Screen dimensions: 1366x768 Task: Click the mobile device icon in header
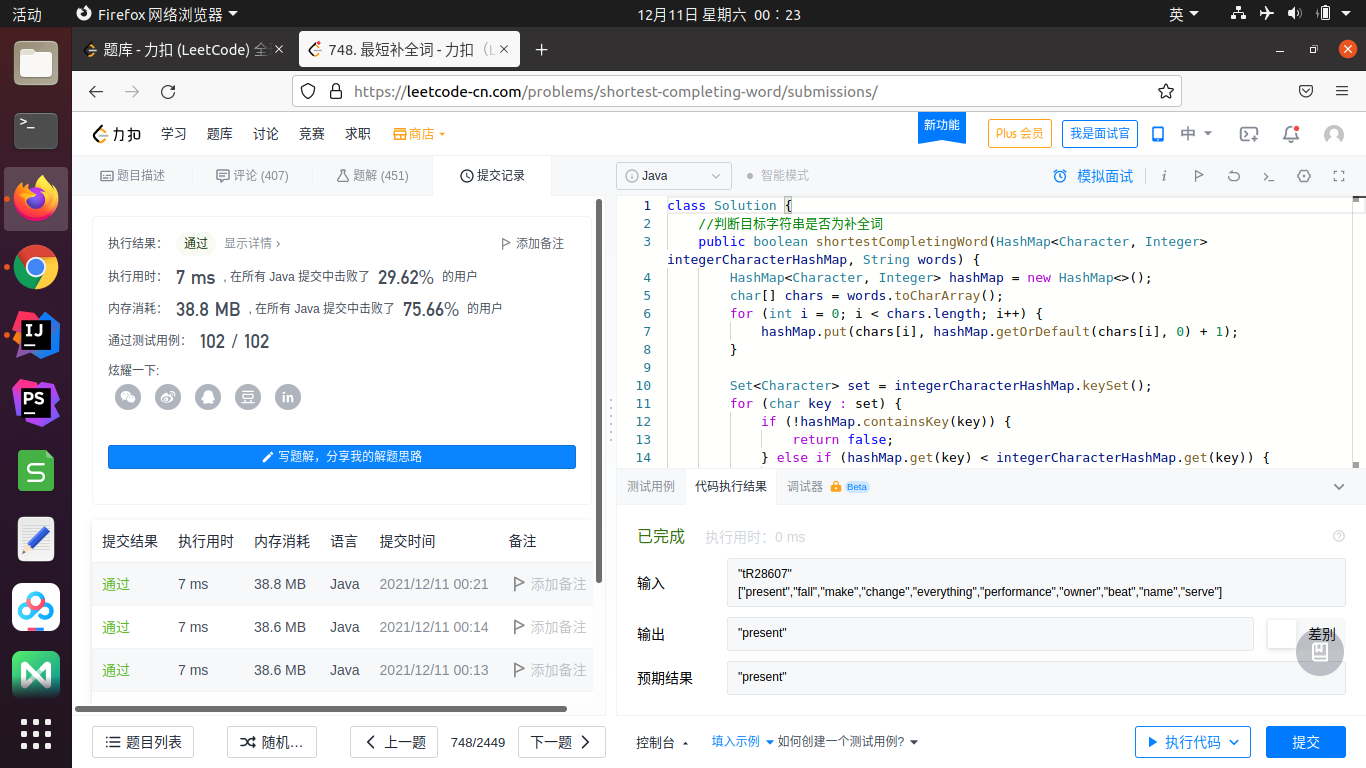[1158, 134]
